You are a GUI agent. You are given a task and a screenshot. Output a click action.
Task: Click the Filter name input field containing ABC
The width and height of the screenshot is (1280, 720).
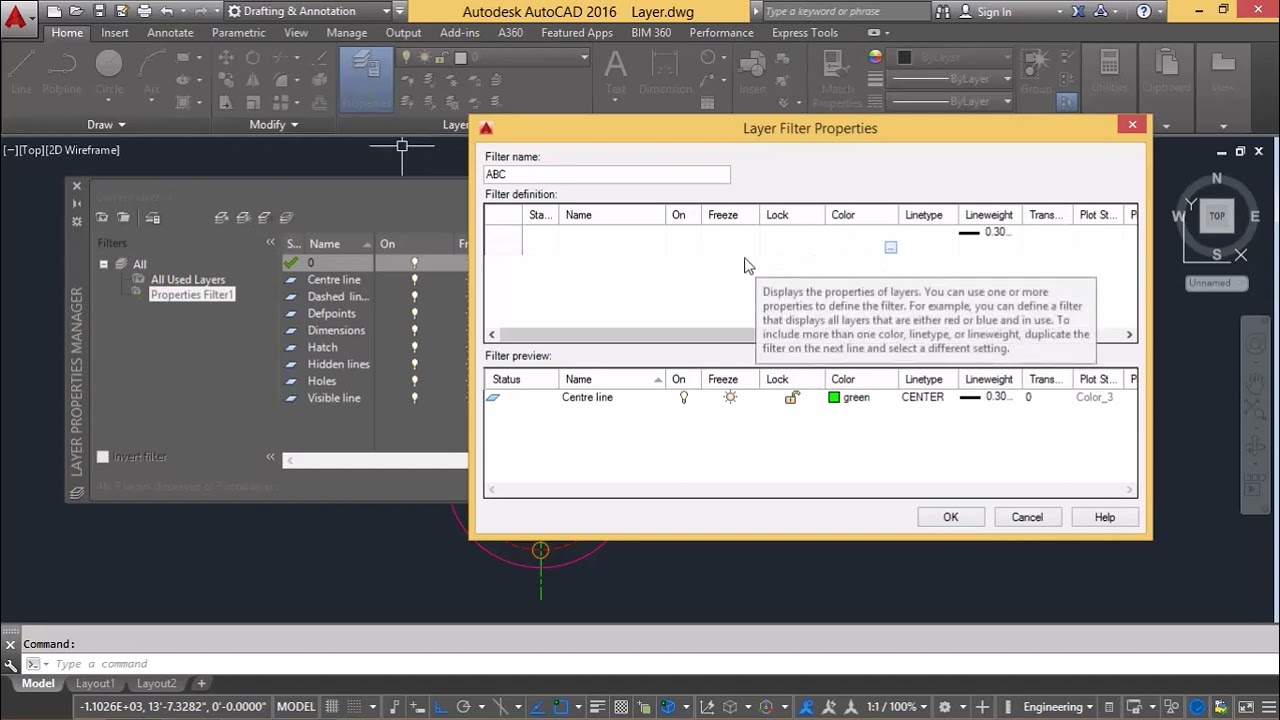(607, 174)
